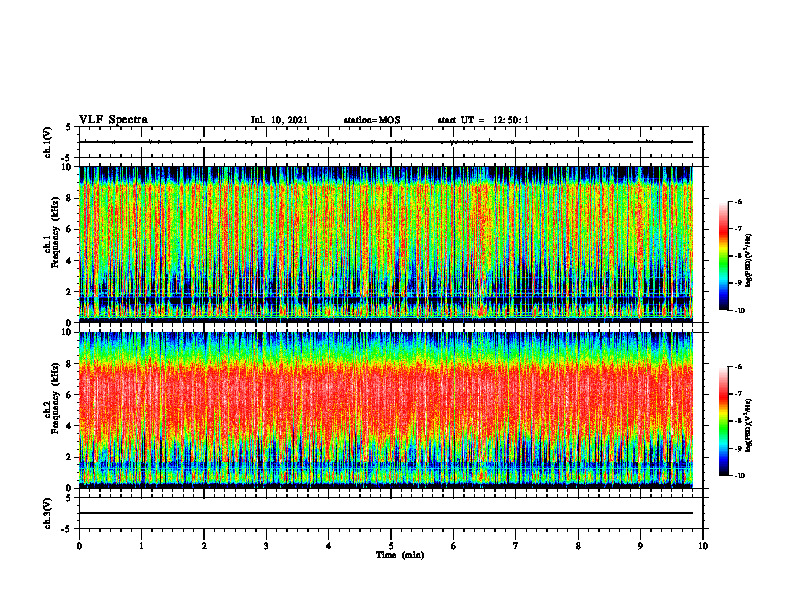Click the ch.2 spectrogram panel
The width and height of the screenshot is (792, 612).
pos(385,410)
